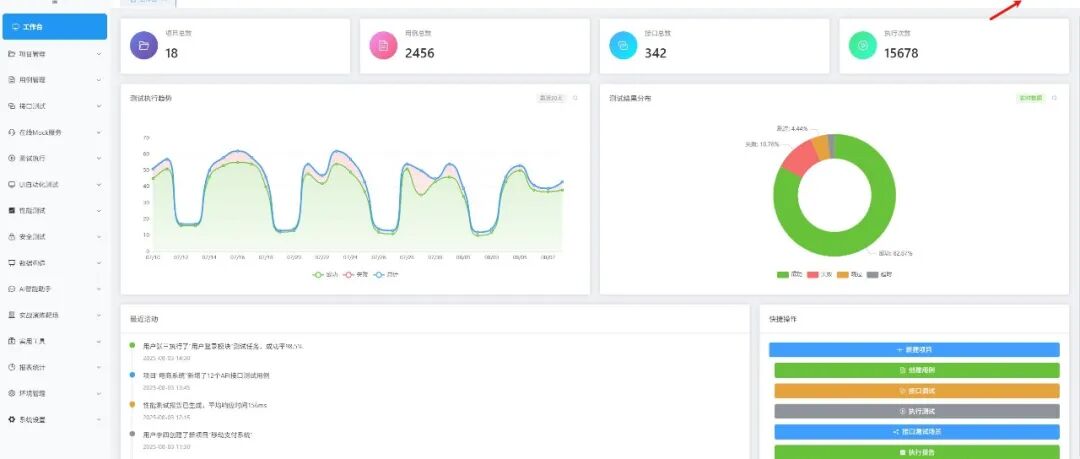Click the chat icon beside AI智能助手
The image size is (1080, 459).
[12, 289]
